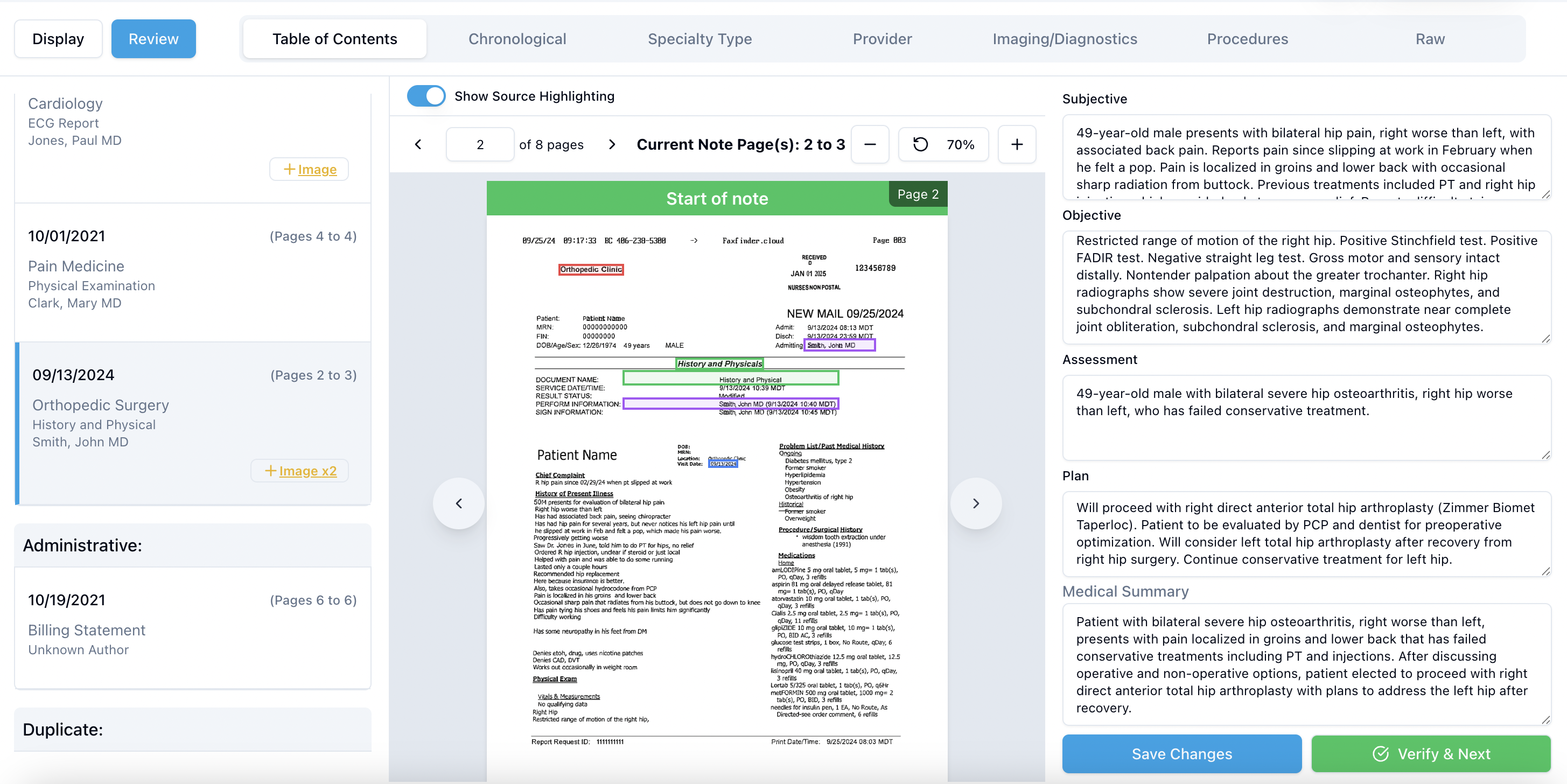
Task: Click 'Current Note Page(s): 2 to 3' label
Action: [x=740, y=145]
